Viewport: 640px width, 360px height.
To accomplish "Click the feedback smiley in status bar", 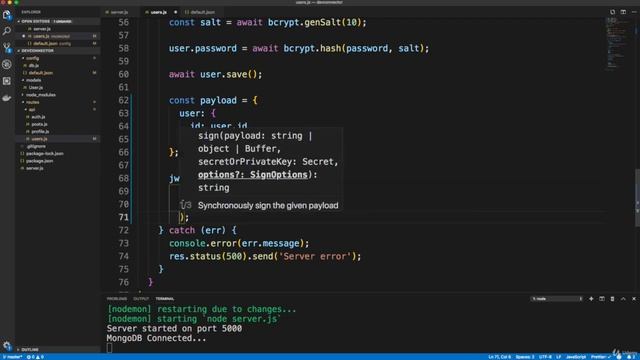I will 619,357.
